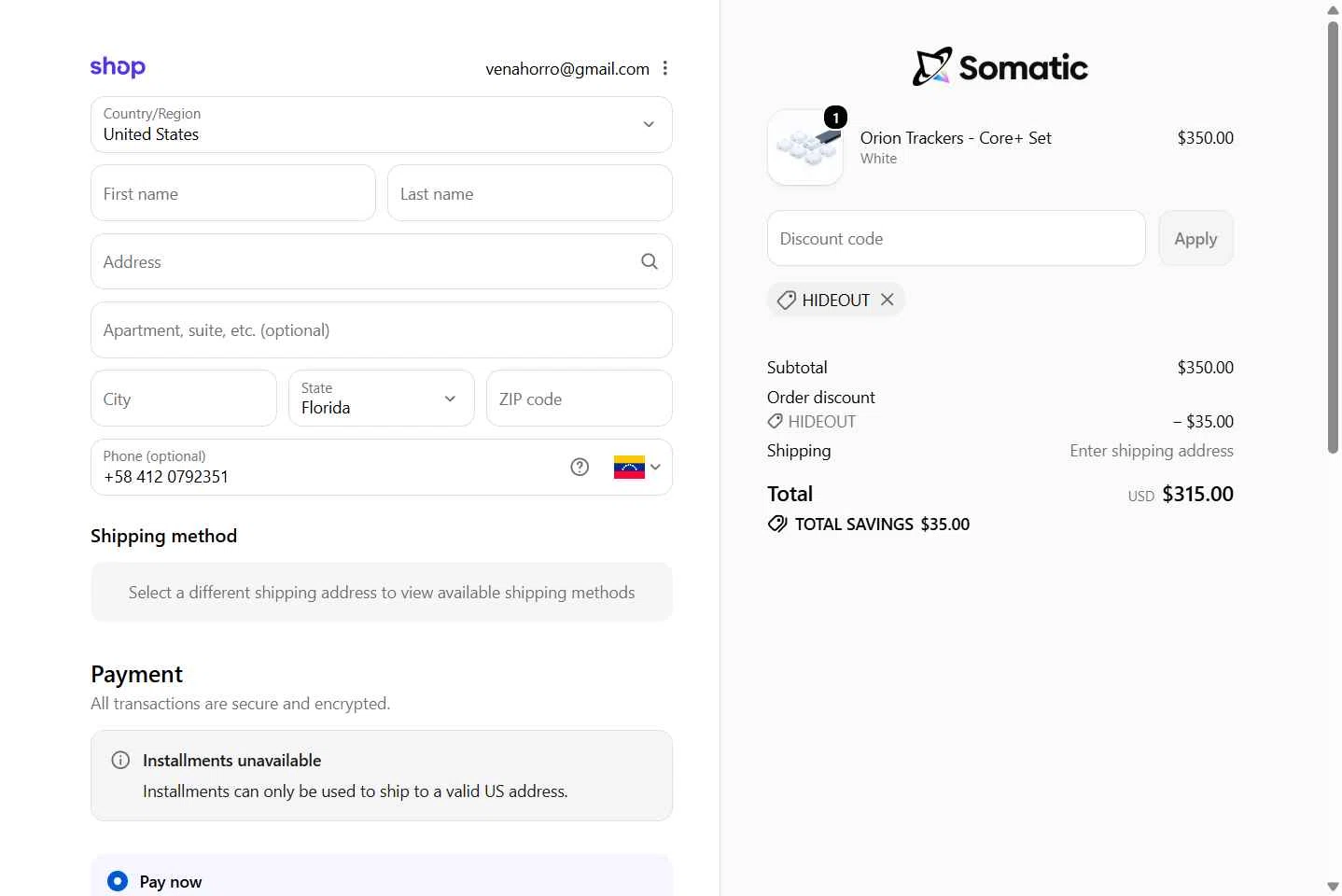The width and height of the screenshot is (1342, 896).
Task: Click the Orion Trackers product thumbnail
Action: pos(805,147)
